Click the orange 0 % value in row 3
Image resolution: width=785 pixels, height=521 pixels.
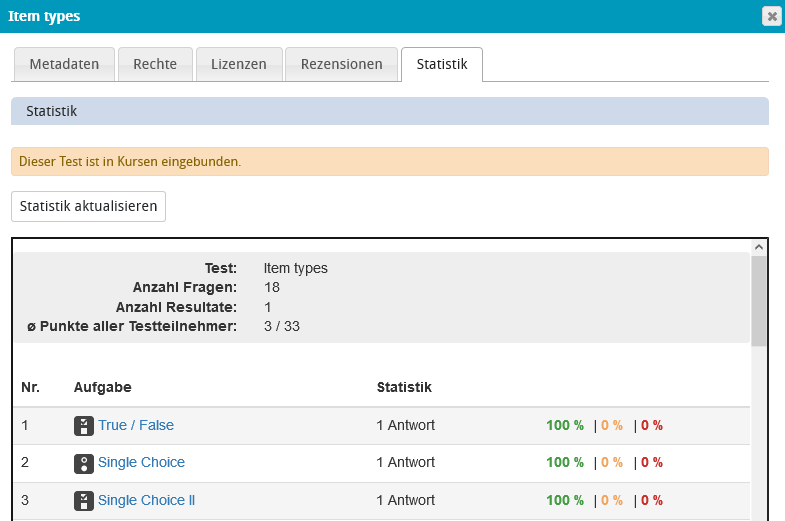coord(612,500)
